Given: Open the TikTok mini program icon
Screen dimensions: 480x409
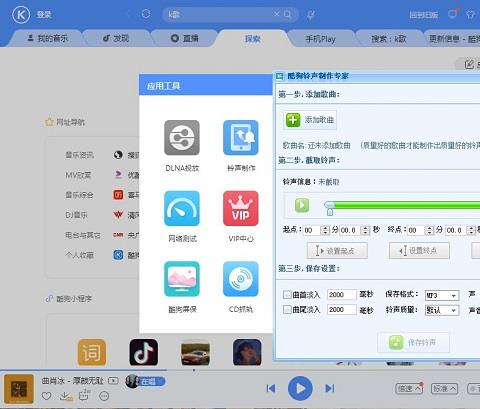Looking at the screenshot, I should tap(144, 352).
